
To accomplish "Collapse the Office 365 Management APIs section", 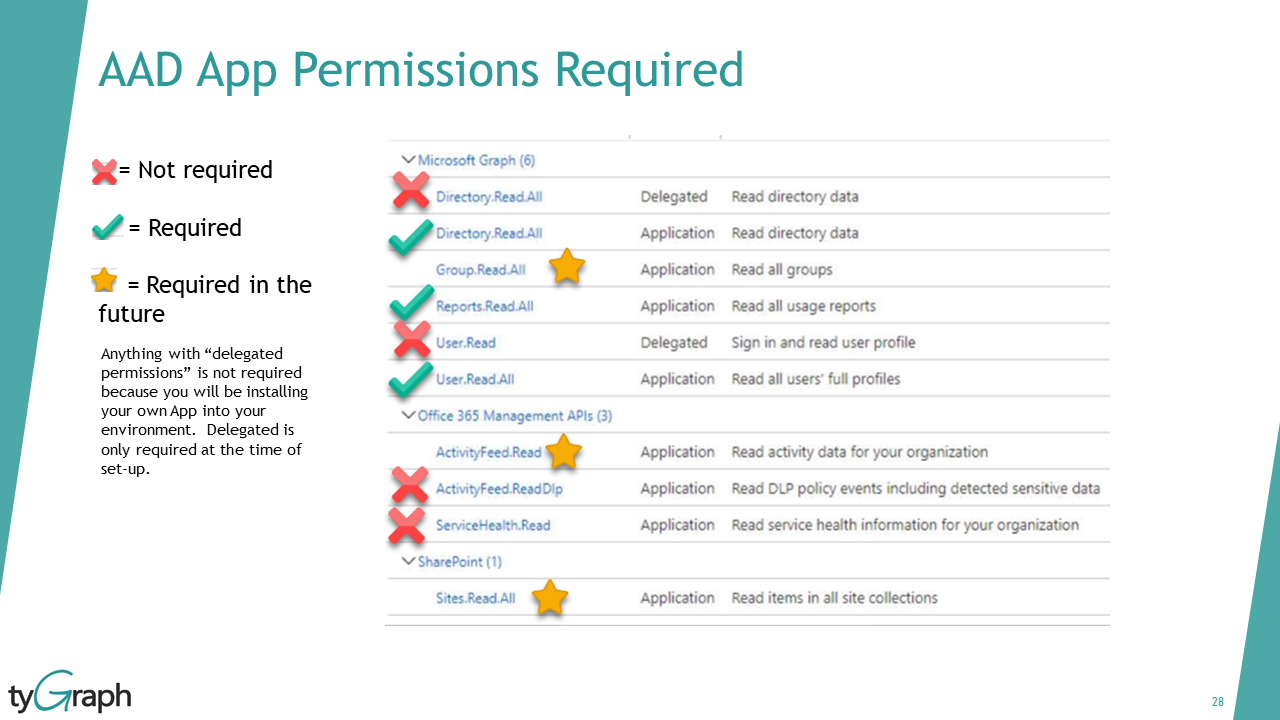I will [408, 415].
